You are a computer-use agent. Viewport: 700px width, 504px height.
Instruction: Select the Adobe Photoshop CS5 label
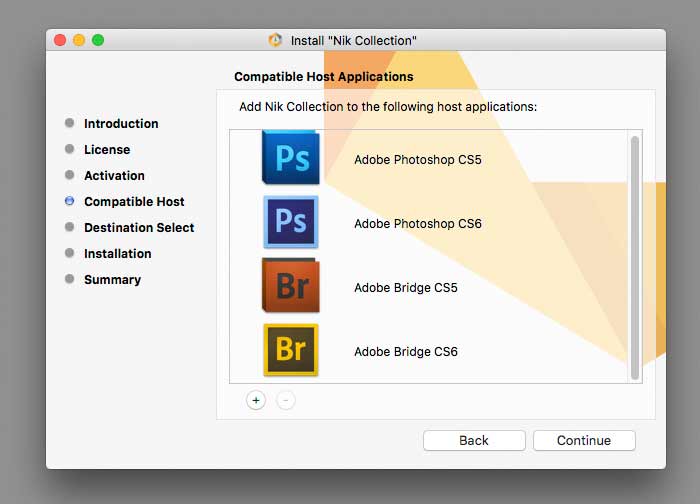click(x=418, y=160)
